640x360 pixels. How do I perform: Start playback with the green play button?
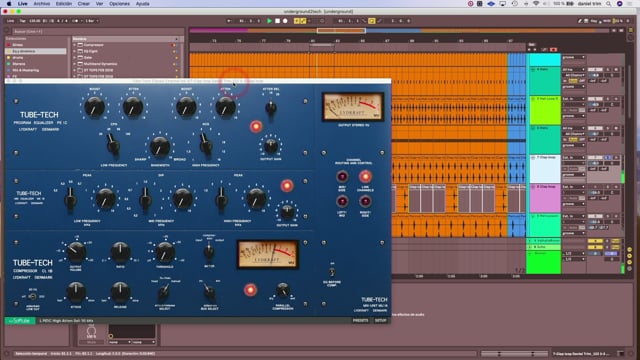pos(269,21)
